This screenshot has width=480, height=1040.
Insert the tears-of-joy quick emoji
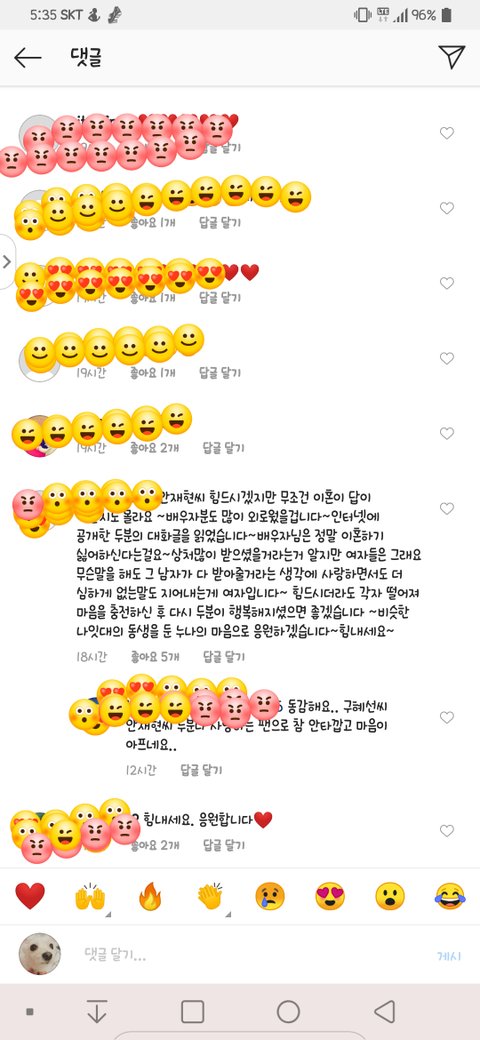(x=450, y=896)
